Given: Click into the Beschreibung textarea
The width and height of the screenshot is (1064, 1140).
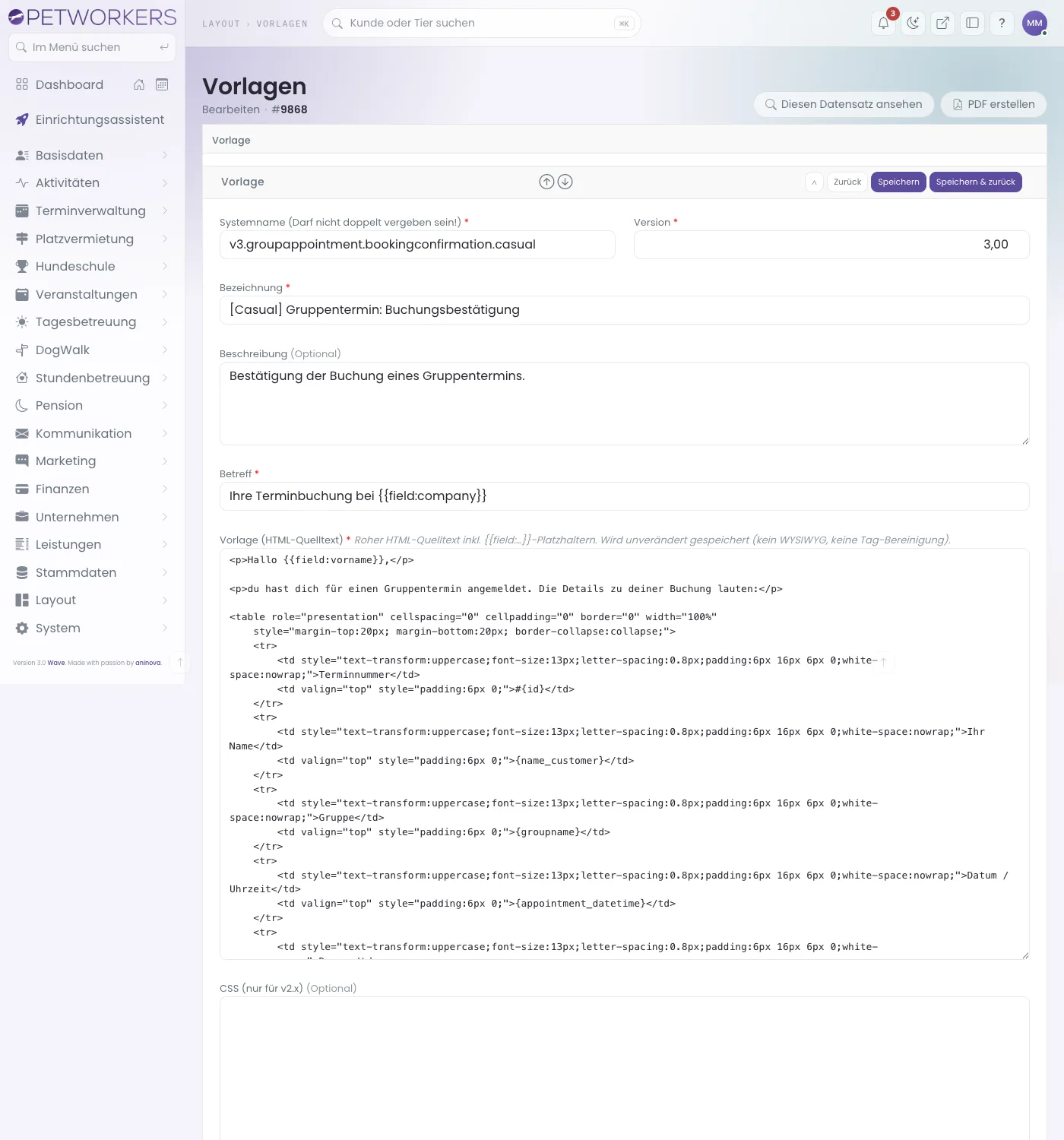Looking at the screenshot, I should click(x=624, y=404).
